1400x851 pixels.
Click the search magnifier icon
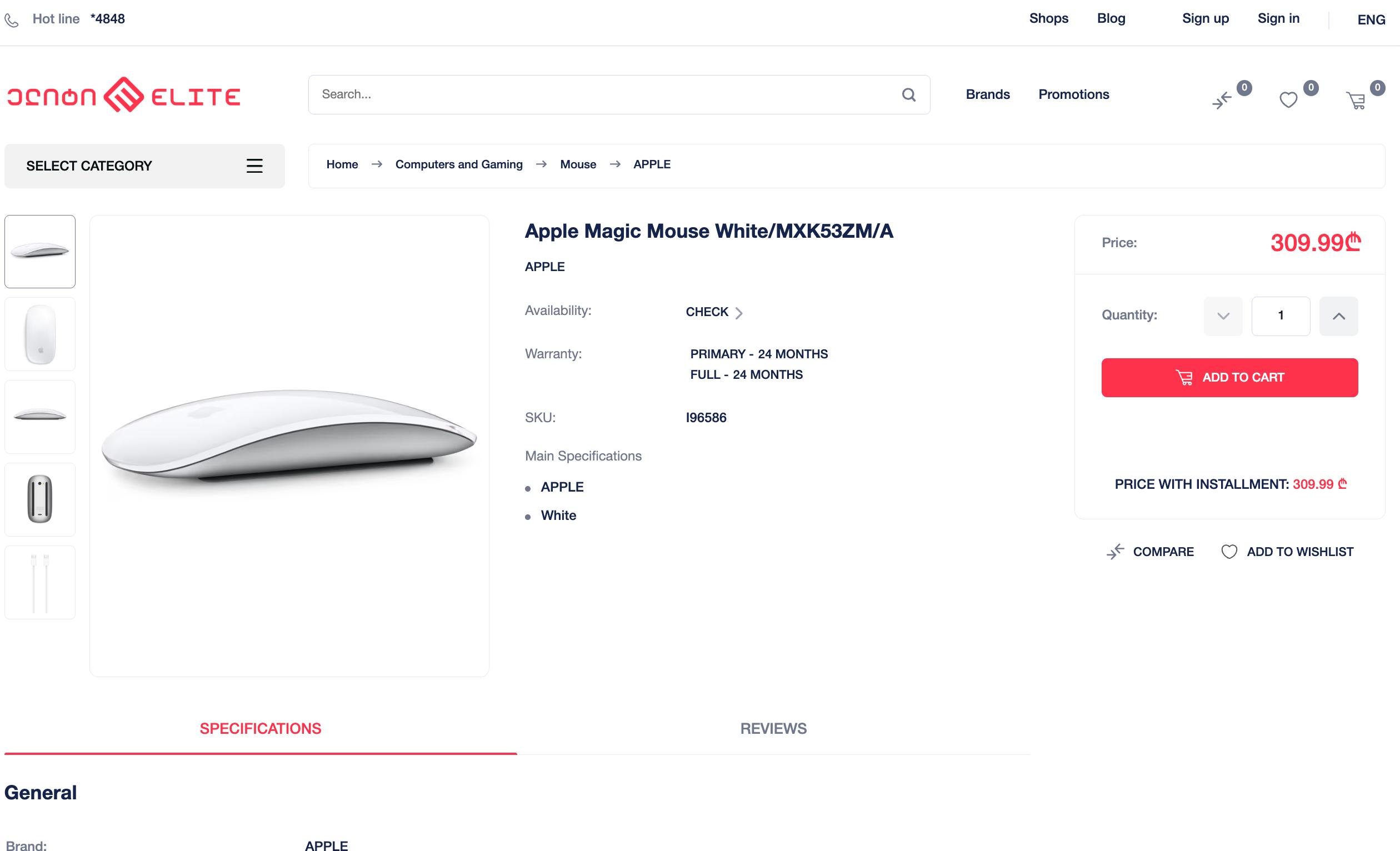[908, 94]
